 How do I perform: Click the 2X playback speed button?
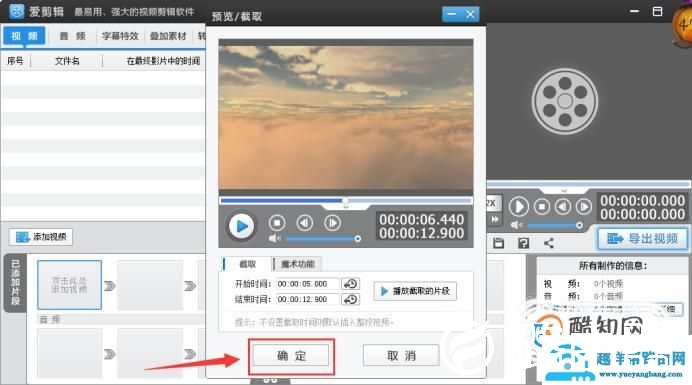click(x=493, y=203)
